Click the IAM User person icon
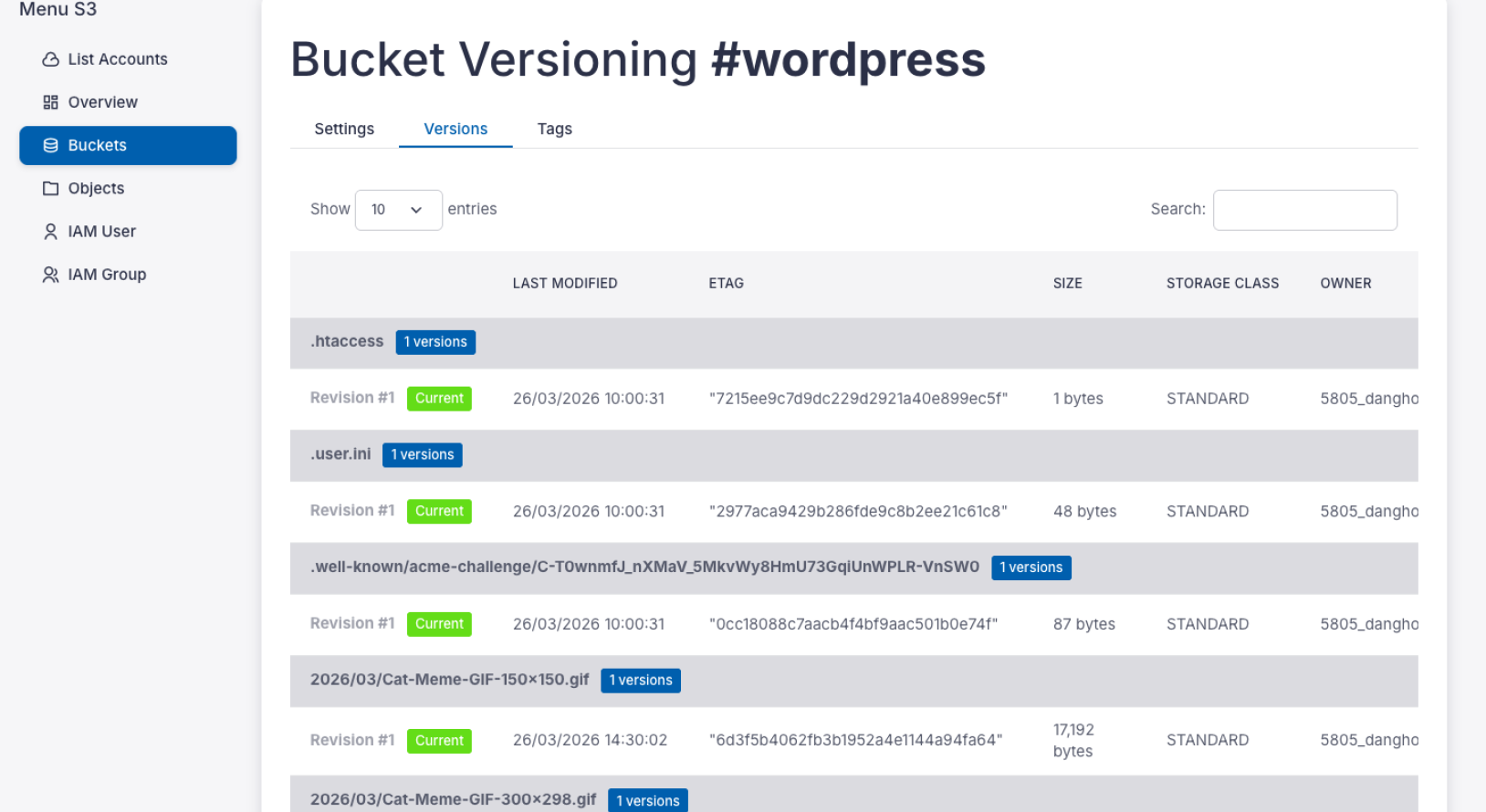 50,231
